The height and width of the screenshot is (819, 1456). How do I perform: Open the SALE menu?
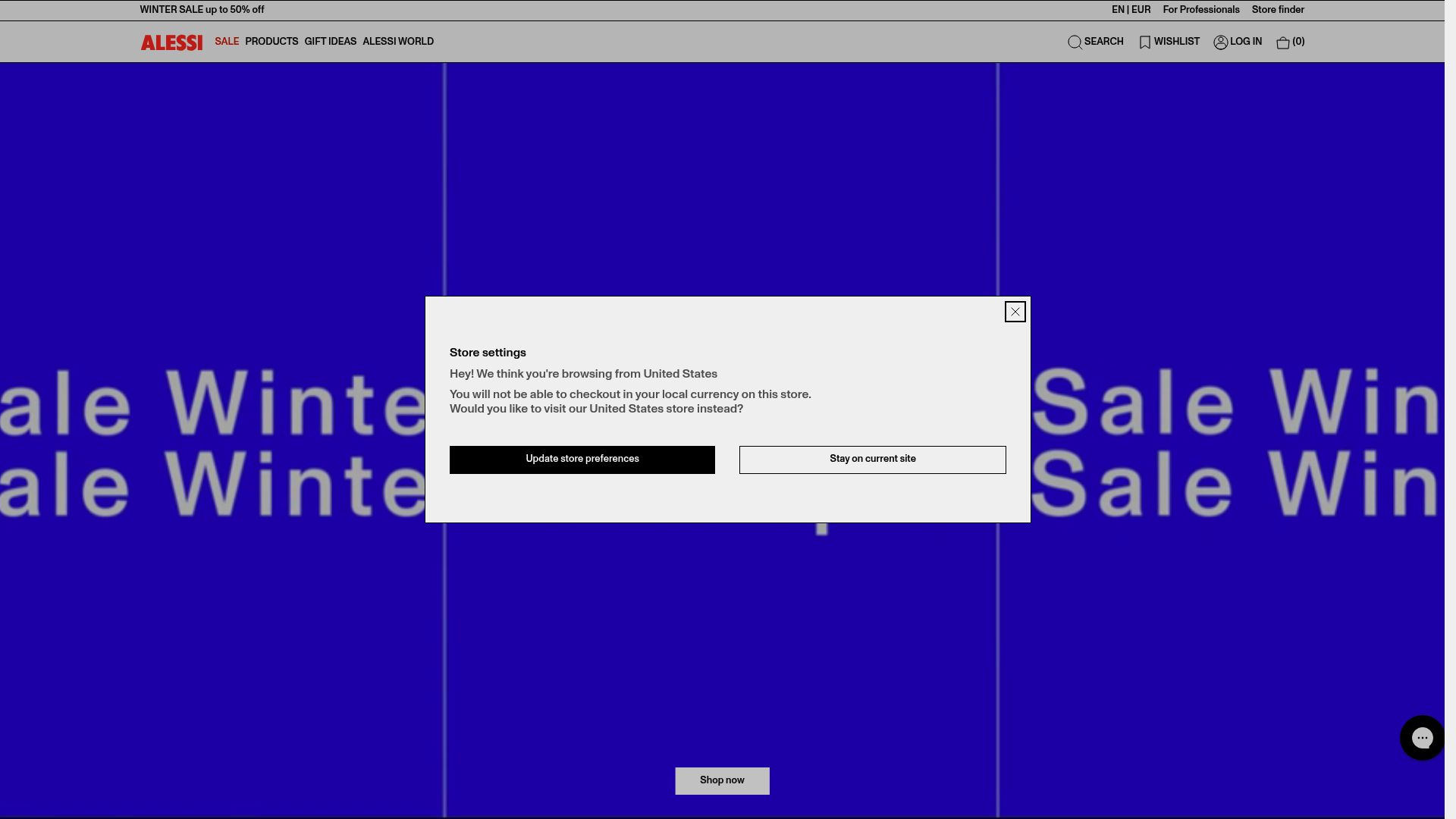click(x=227, y=42)
